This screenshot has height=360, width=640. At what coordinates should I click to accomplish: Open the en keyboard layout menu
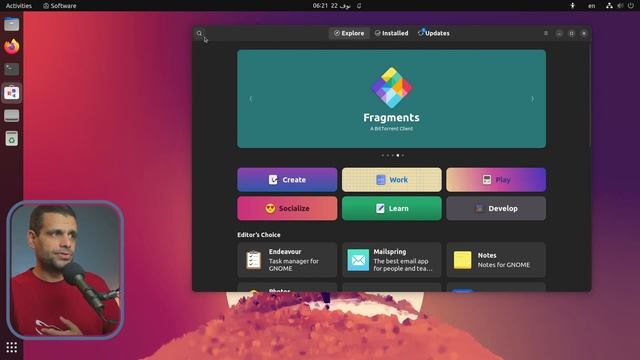(x=591, y=6)
